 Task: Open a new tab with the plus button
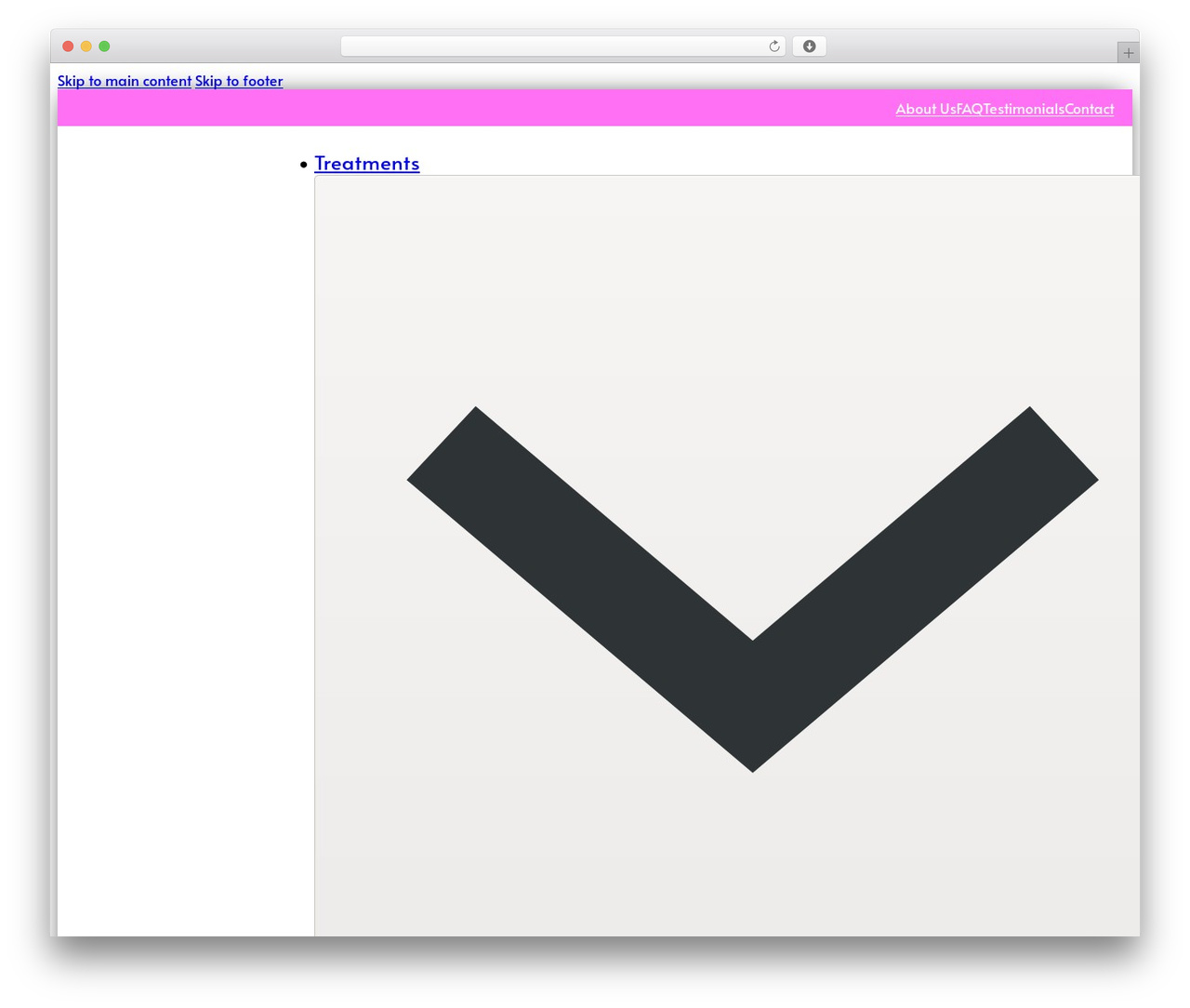point(1128,53)
